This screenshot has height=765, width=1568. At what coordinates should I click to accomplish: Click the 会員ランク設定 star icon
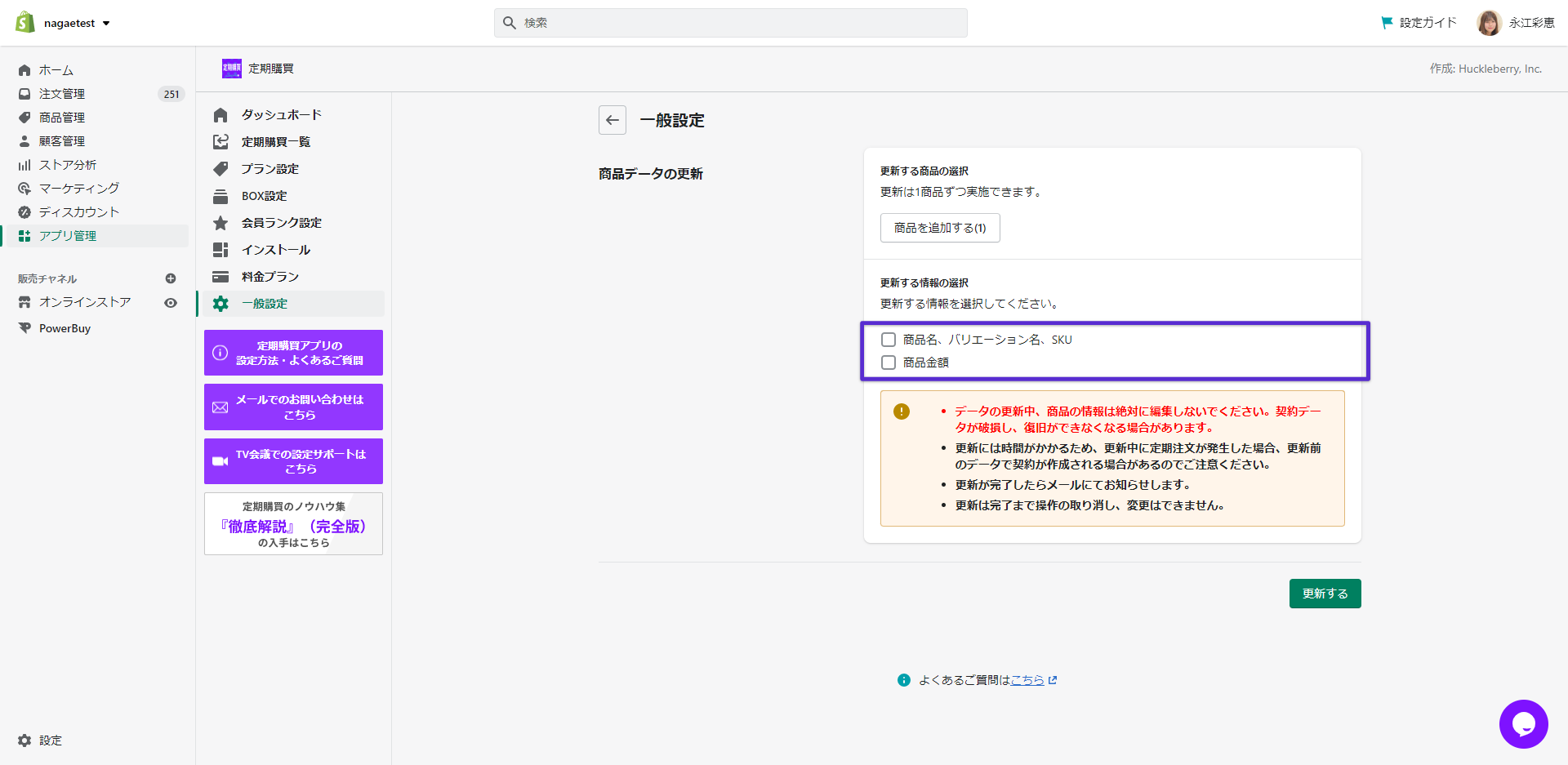(x=220, y=223)
